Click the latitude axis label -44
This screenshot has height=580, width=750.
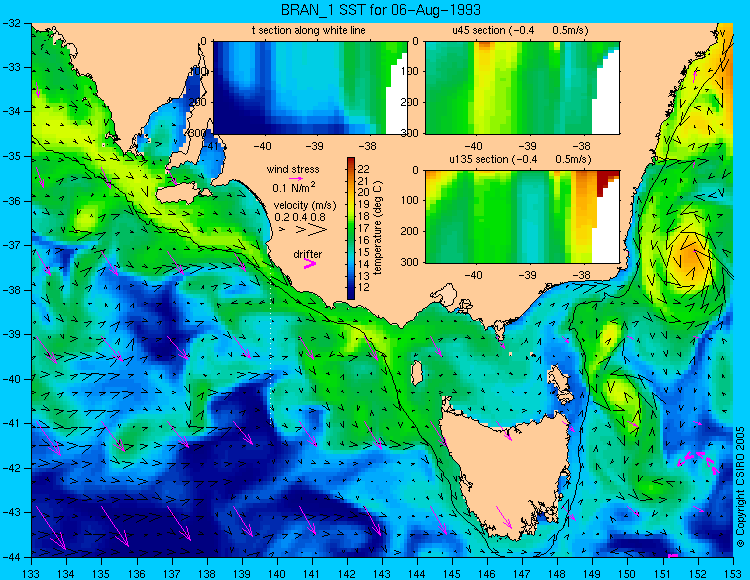(11, 557)
